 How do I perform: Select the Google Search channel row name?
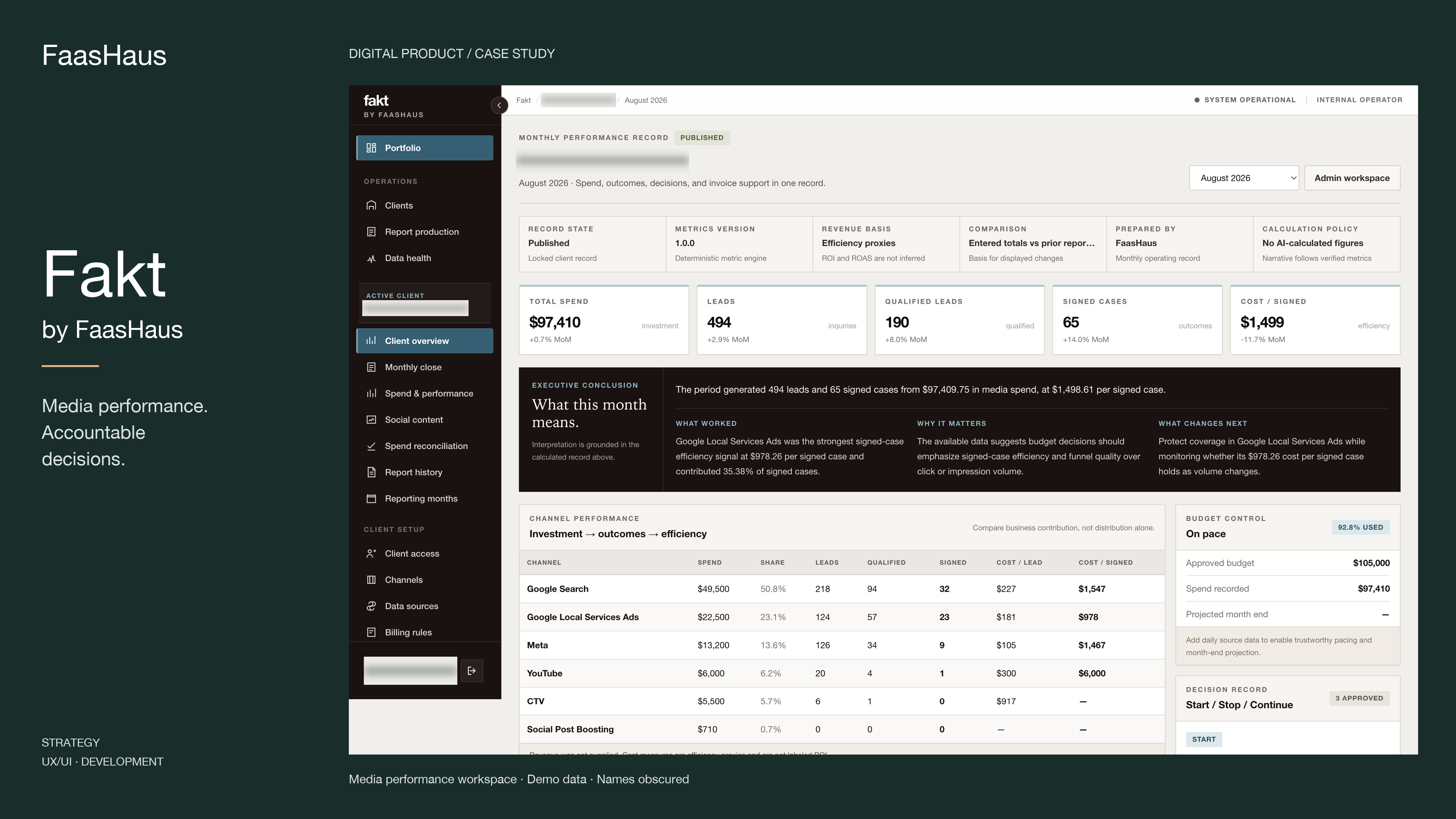point(558,589)
